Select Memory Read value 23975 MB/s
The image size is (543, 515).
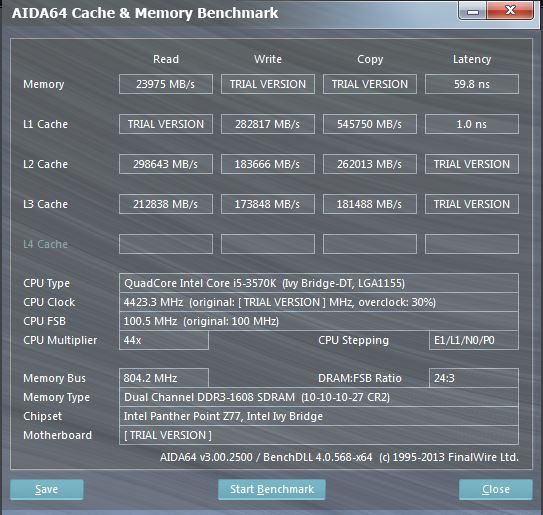(x=166, y=84)
